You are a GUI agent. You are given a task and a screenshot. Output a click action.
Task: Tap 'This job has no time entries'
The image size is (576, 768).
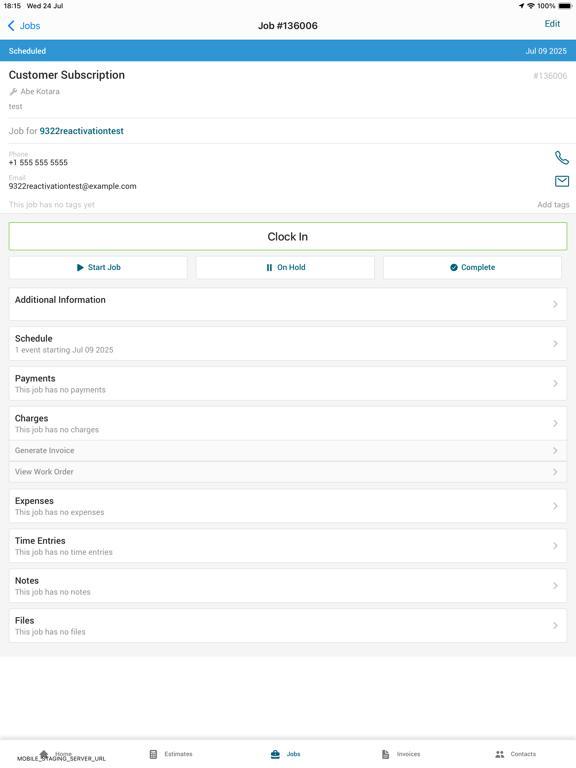point(64,552)
